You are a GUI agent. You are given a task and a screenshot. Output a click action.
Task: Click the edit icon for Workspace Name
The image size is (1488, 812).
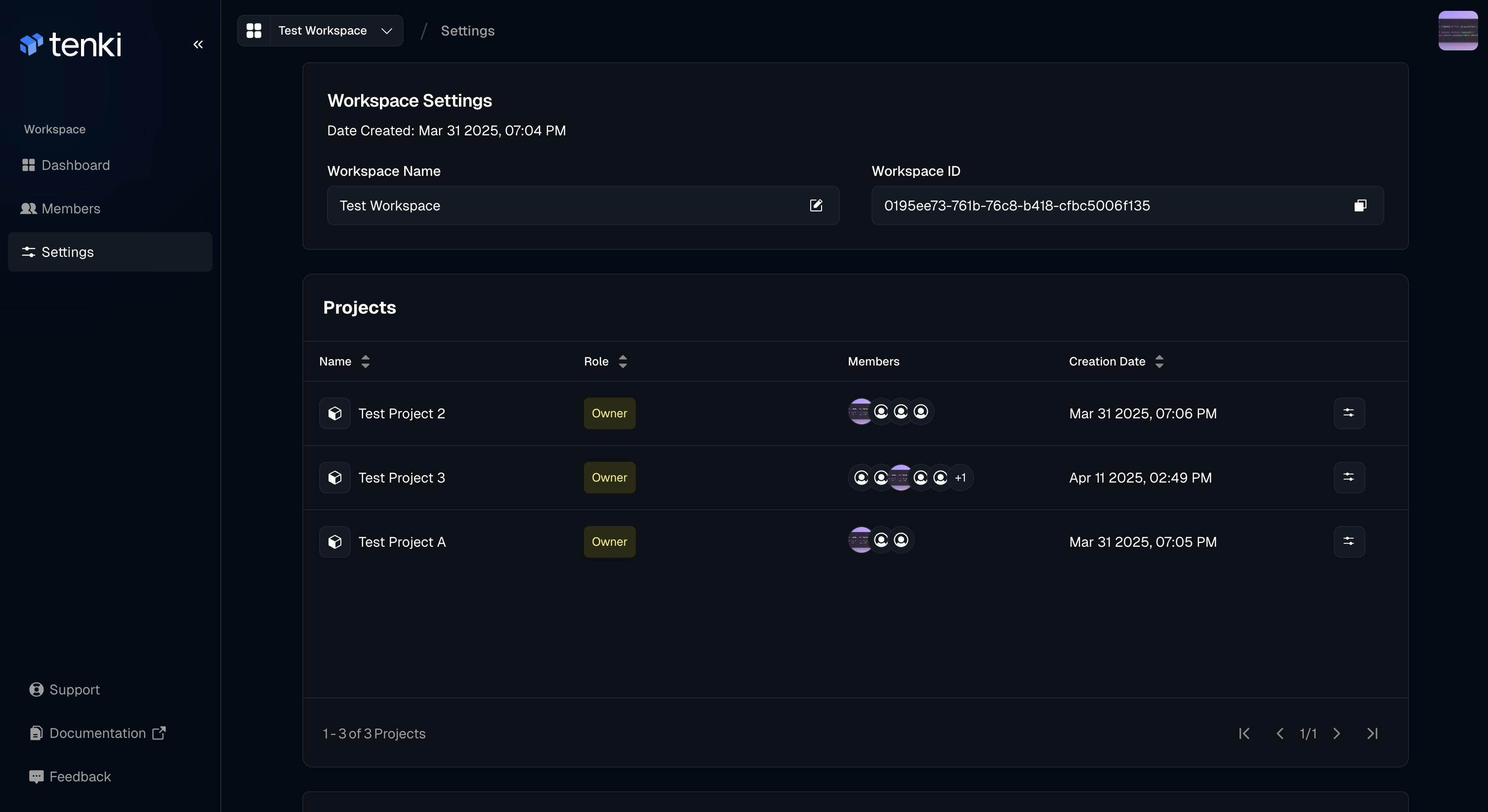tap(816, 205)
